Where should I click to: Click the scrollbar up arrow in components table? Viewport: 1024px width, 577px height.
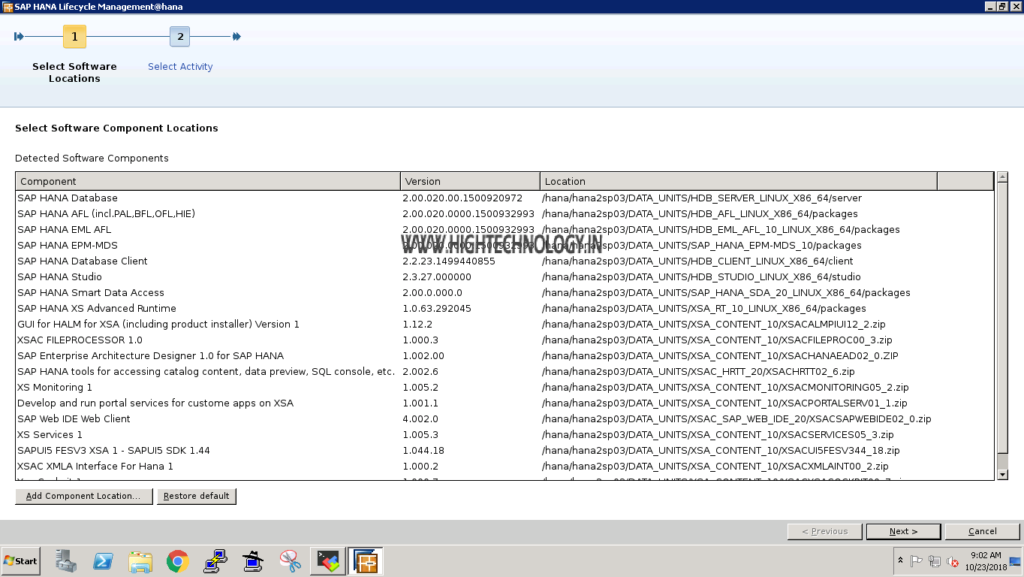(x=1002, y=177)
